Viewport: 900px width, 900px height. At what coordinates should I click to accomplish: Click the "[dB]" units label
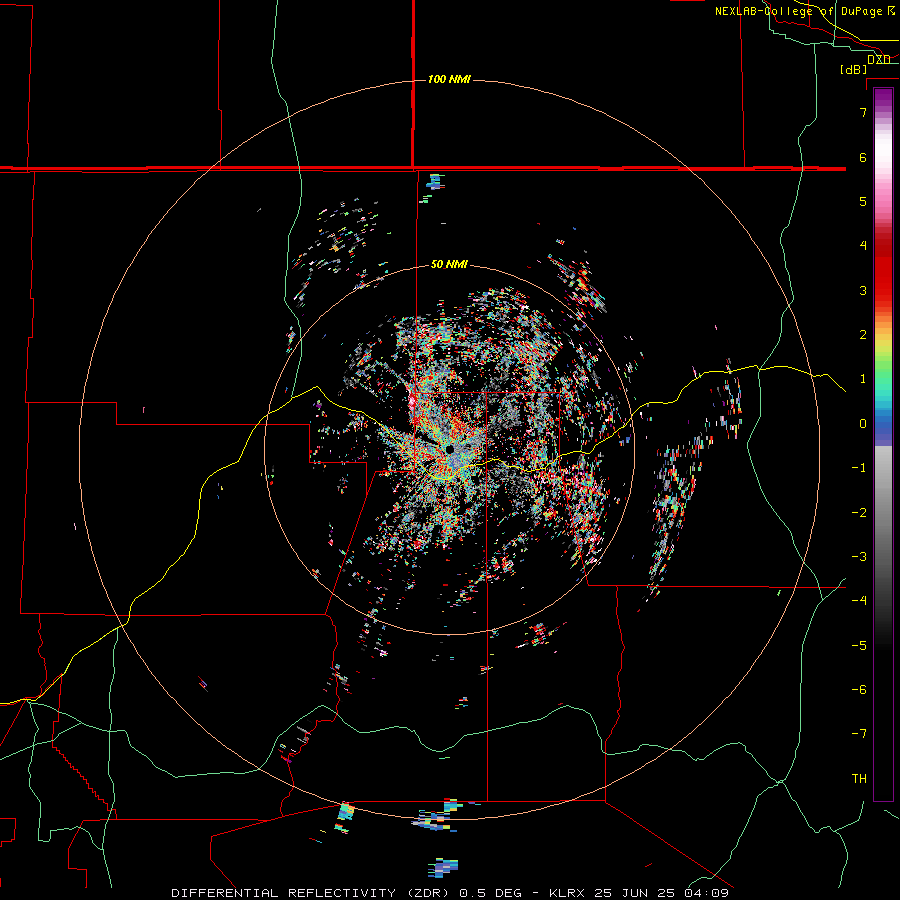[x=854, y=69]
